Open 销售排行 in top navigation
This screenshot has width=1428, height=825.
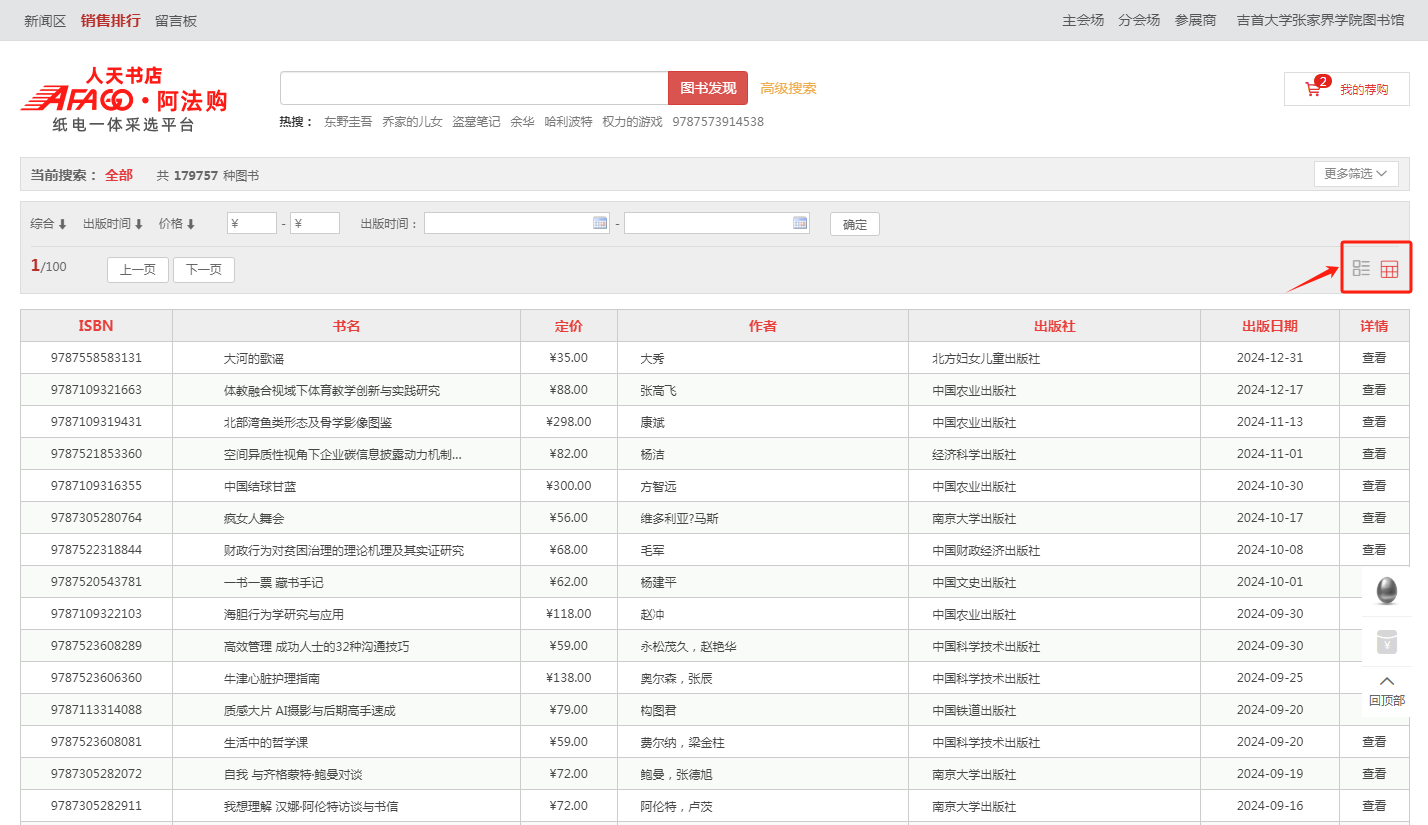click(x=111, y=20)
